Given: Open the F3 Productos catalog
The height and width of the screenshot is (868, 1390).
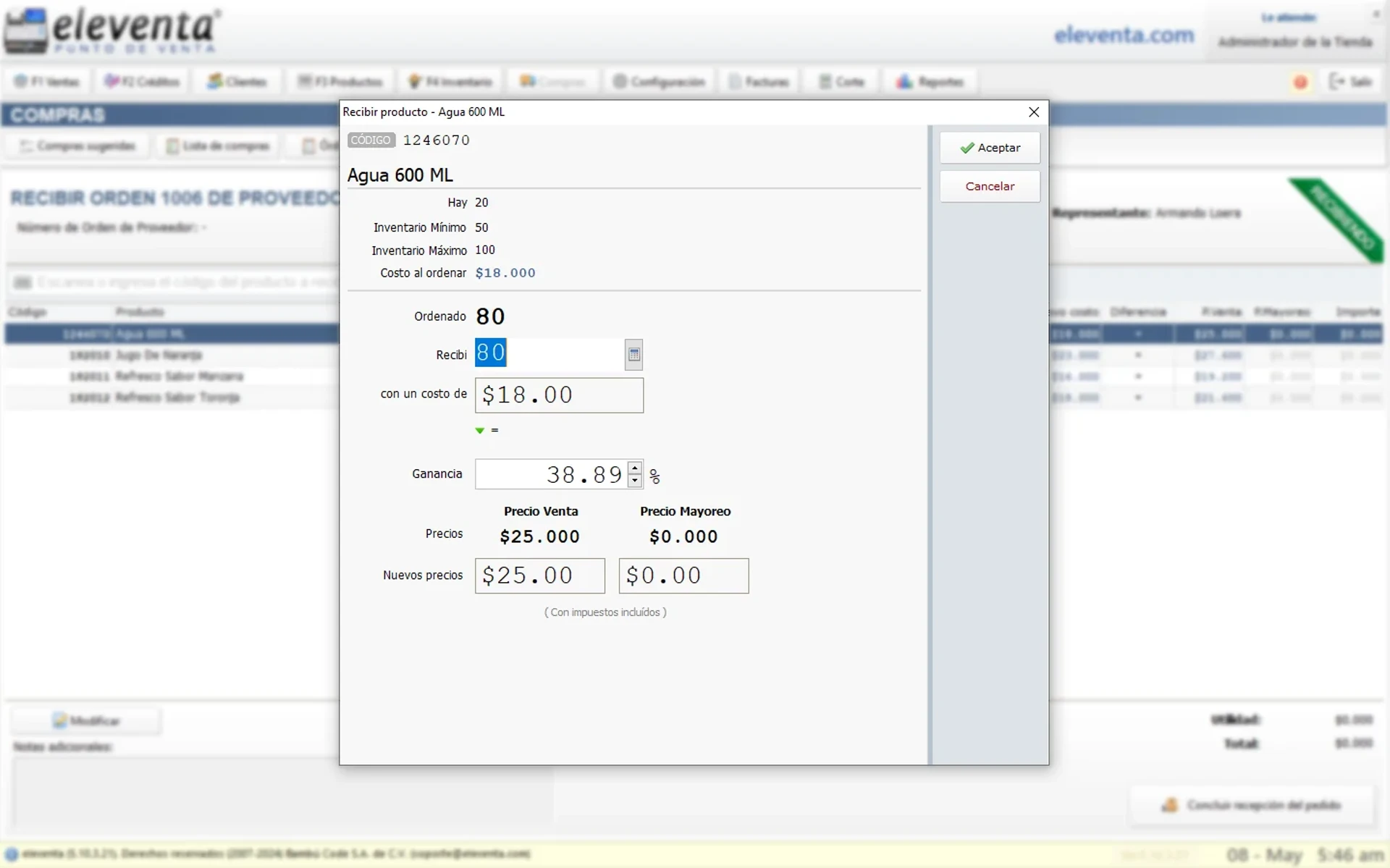Looking at the screenshot, I should point(339,81).
